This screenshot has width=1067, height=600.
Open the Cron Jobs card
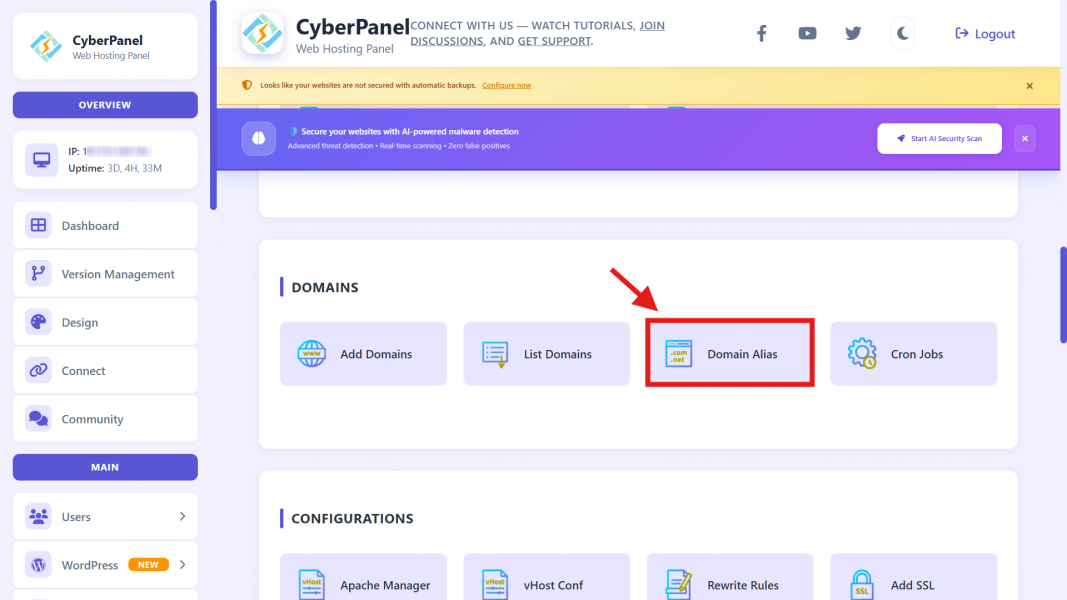(x=913, y=354)
